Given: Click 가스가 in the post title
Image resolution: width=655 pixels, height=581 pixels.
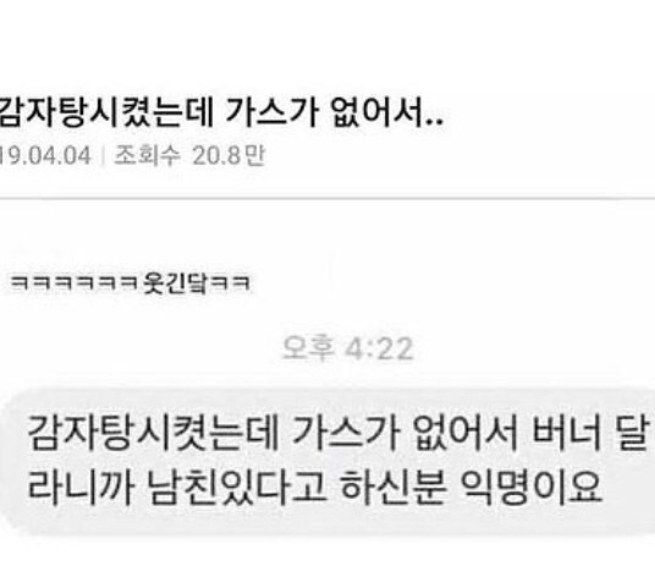Looking at the screenshot, I should click(272, 113).
